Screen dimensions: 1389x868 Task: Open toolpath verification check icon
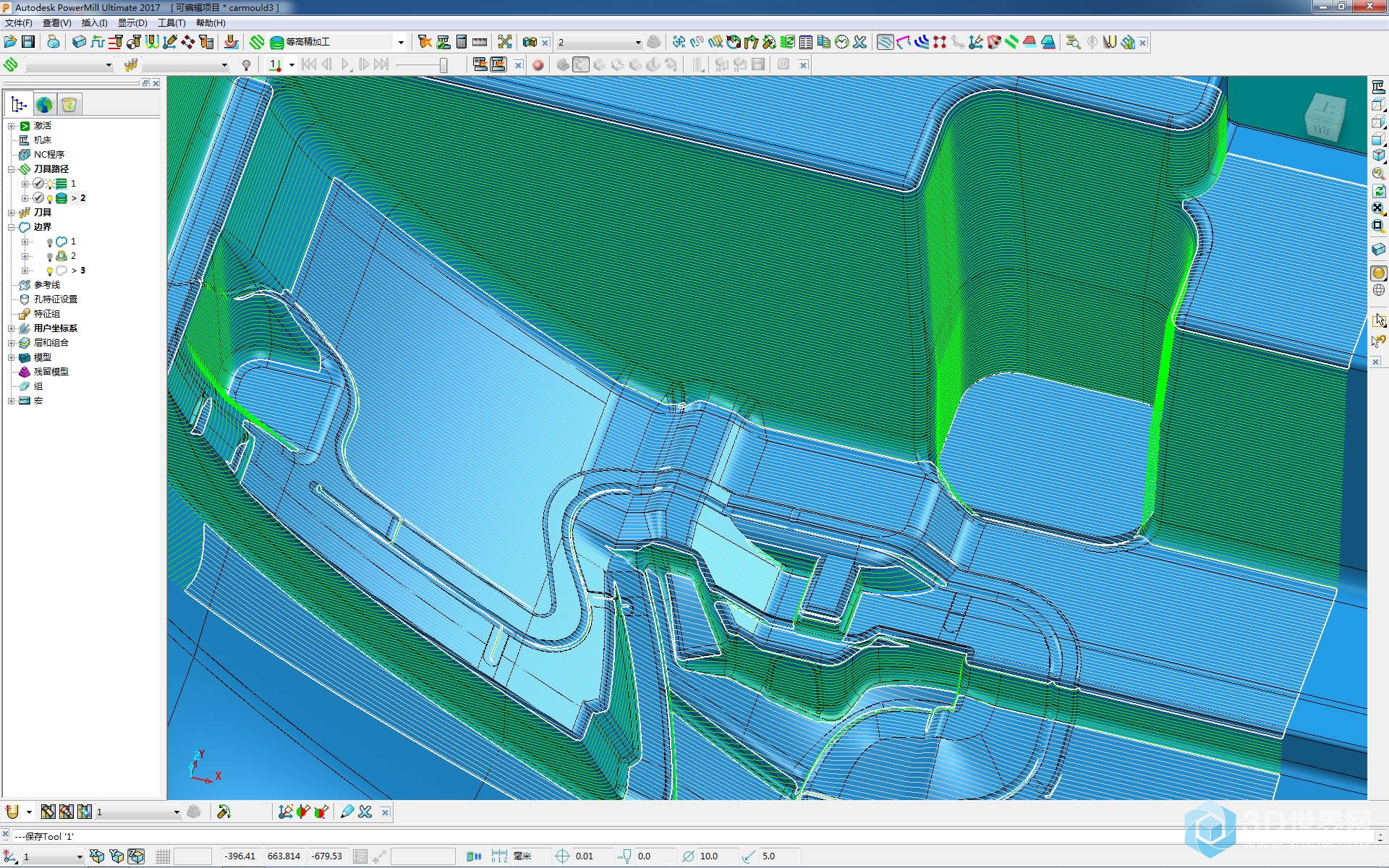pos(443,42)
